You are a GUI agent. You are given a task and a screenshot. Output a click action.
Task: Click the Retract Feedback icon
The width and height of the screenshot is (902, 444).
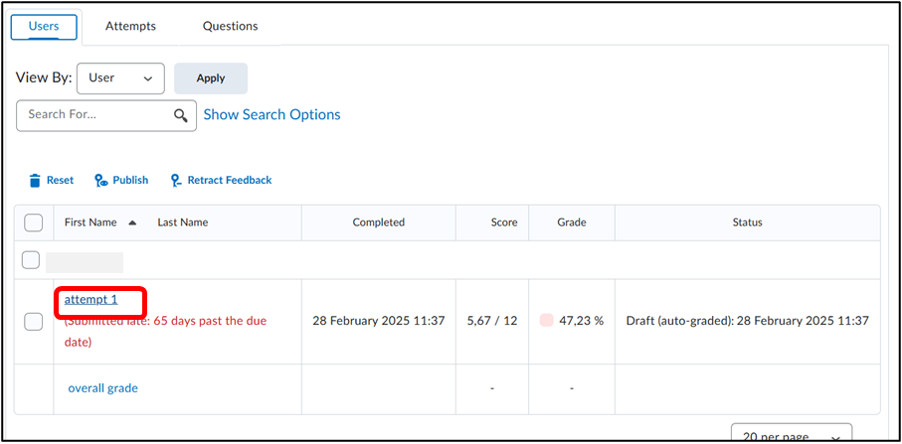[x=176, y=181]
